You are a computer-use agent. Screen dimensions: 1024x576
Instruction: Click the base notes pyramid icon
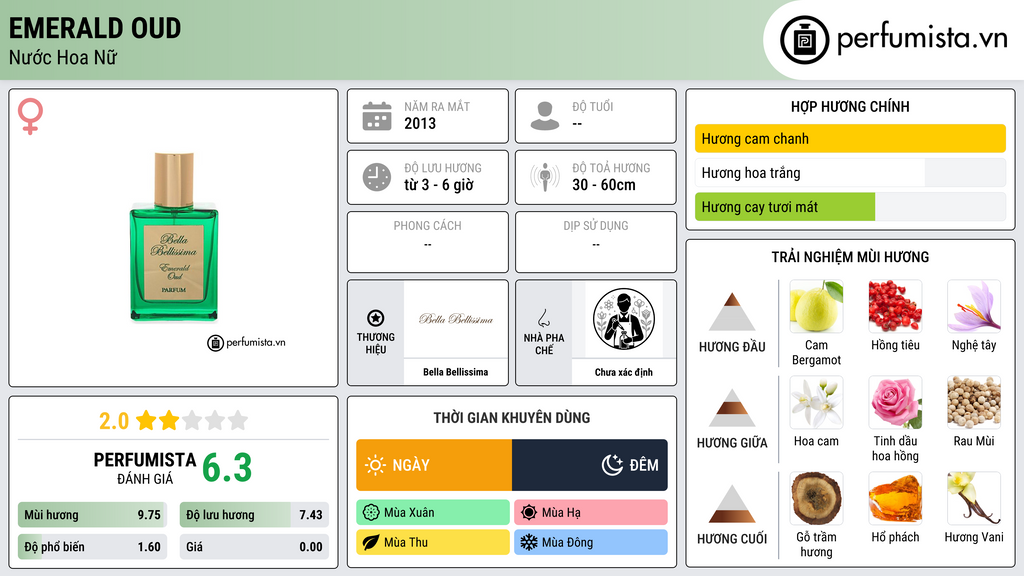pyautogui.click(x=732, y=504)
